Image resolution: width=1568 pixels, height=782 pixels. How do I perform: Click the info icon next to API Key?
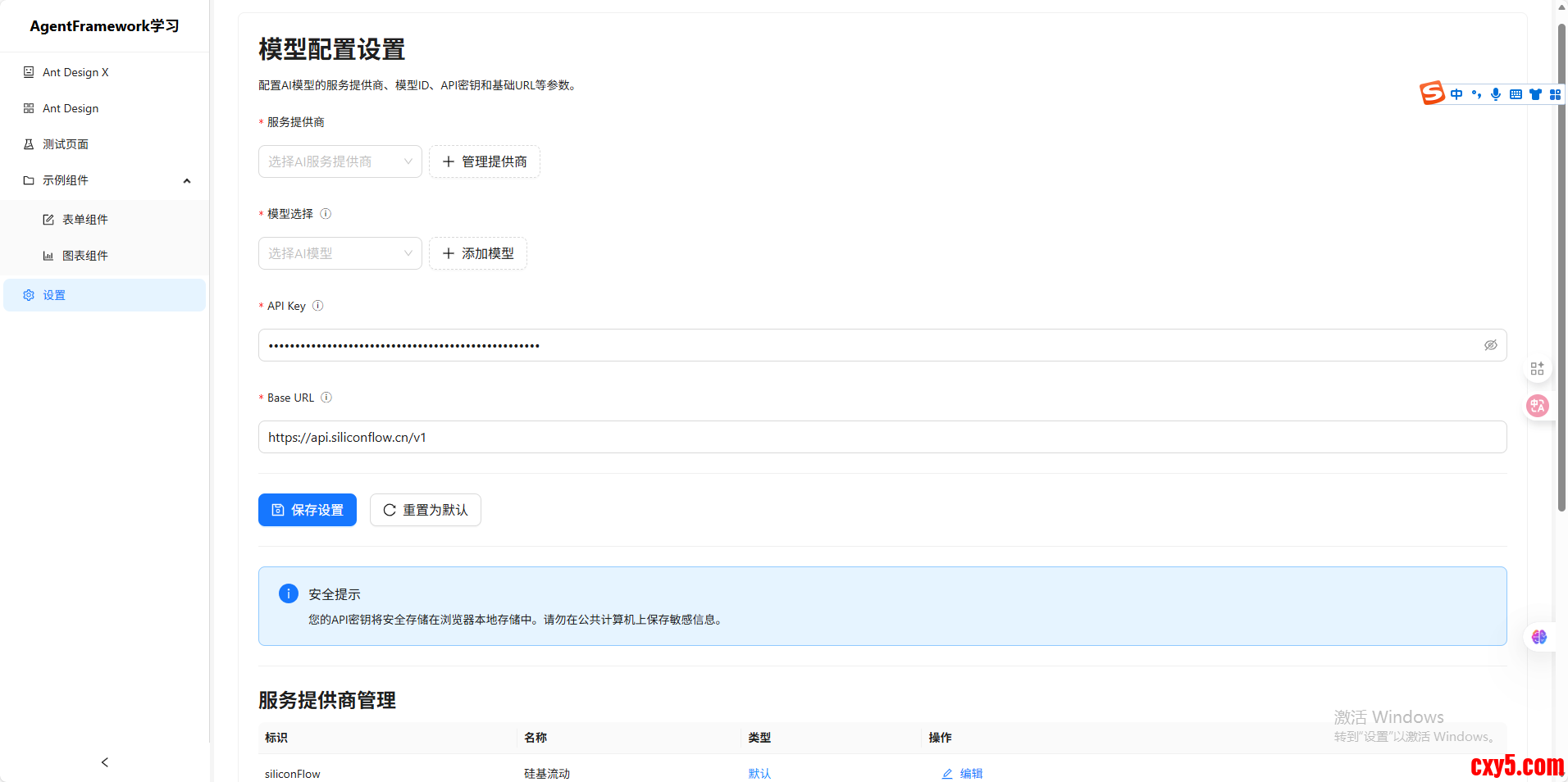click(x=318, y=306)
